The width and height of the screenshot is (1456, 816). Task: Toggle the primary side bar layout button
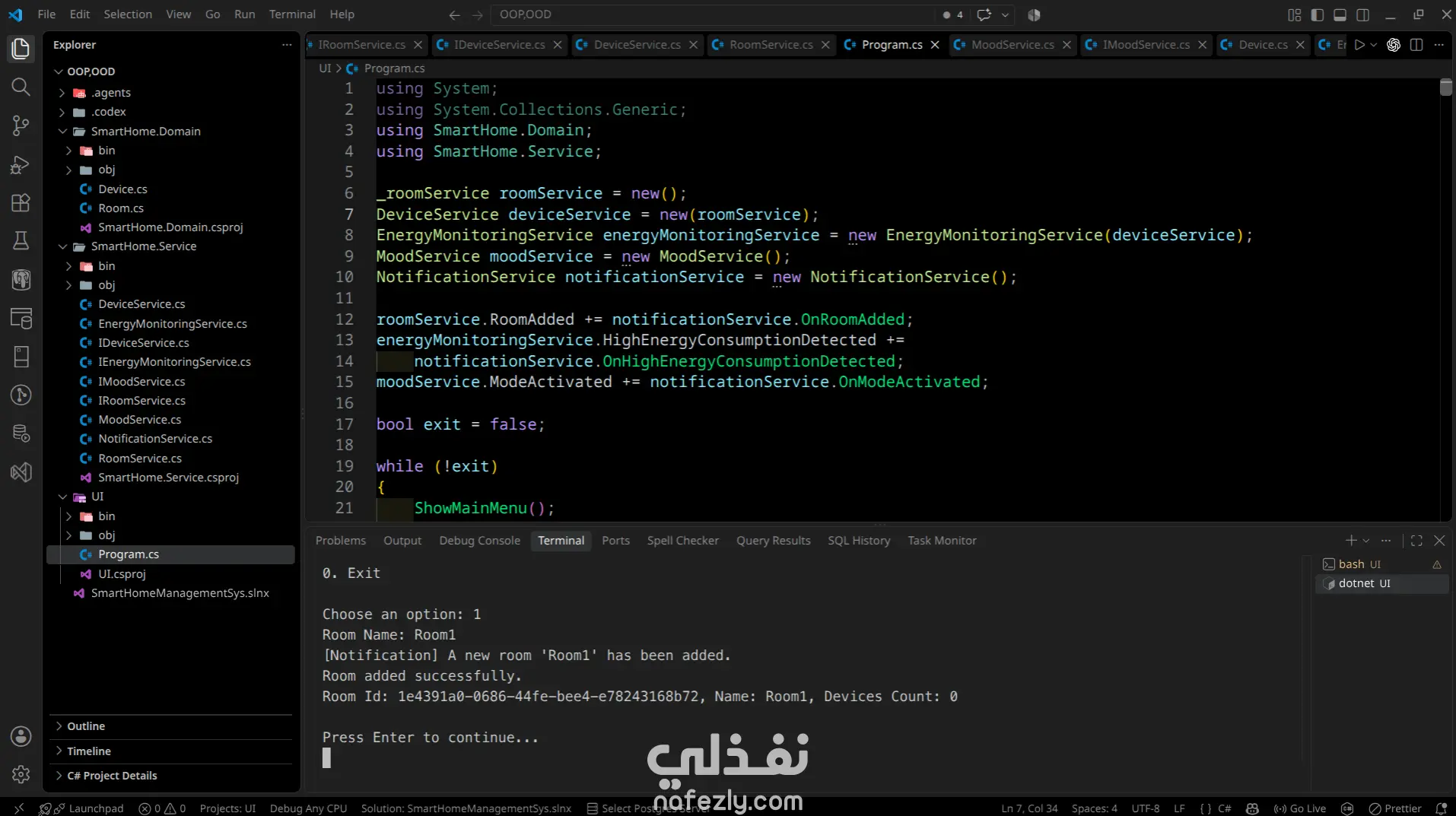(1317, 14)
